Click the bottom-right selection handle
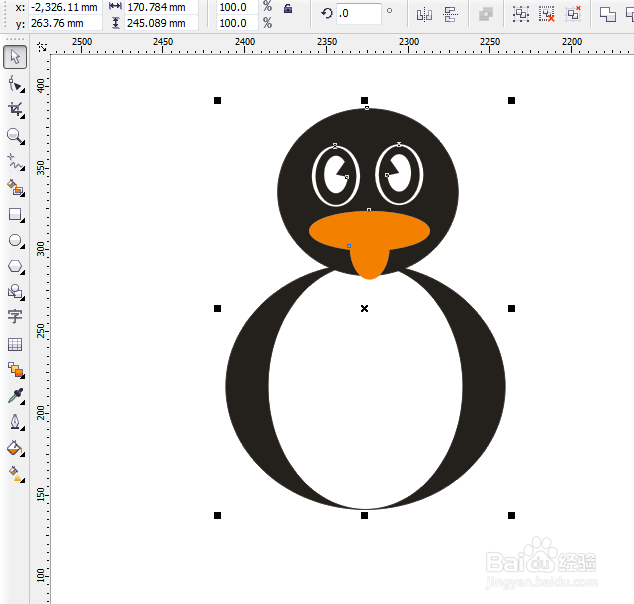This screenshot has height=604, width=634. pos(511,515)
